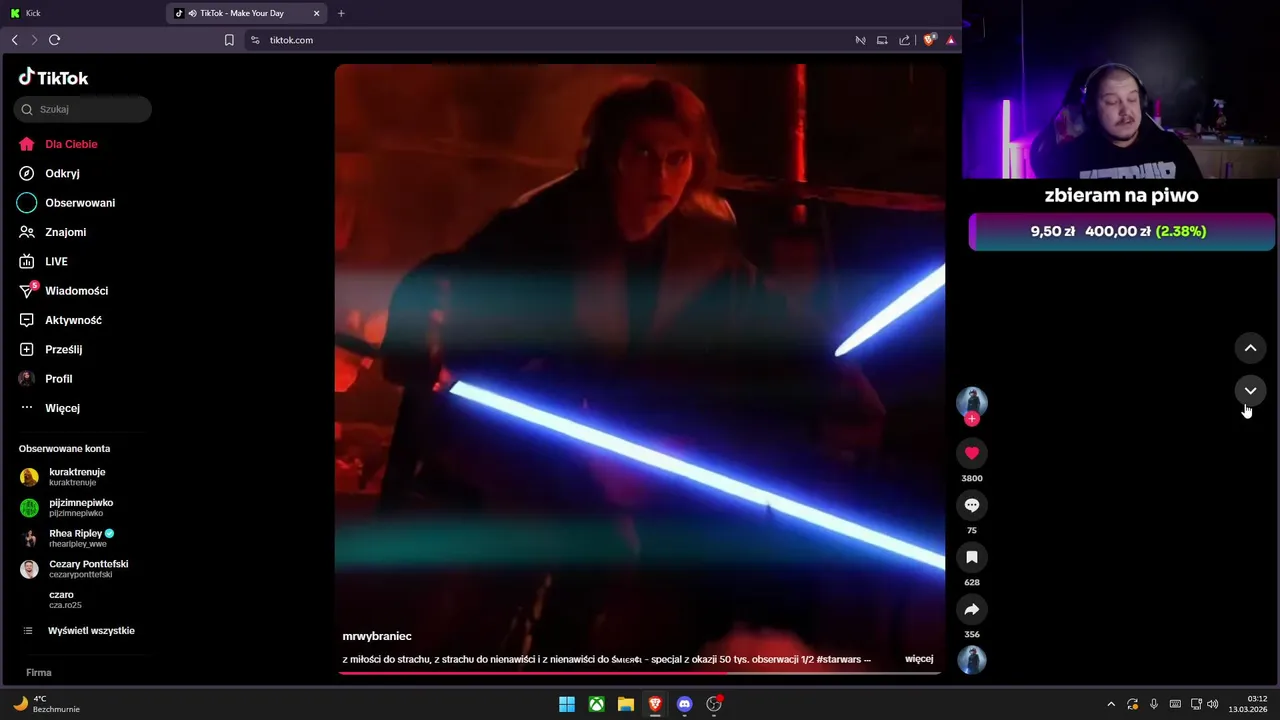Open the clock and date panel
Image resolution: width=1280 pixels, height=720 pixels.
point(1250,704)
